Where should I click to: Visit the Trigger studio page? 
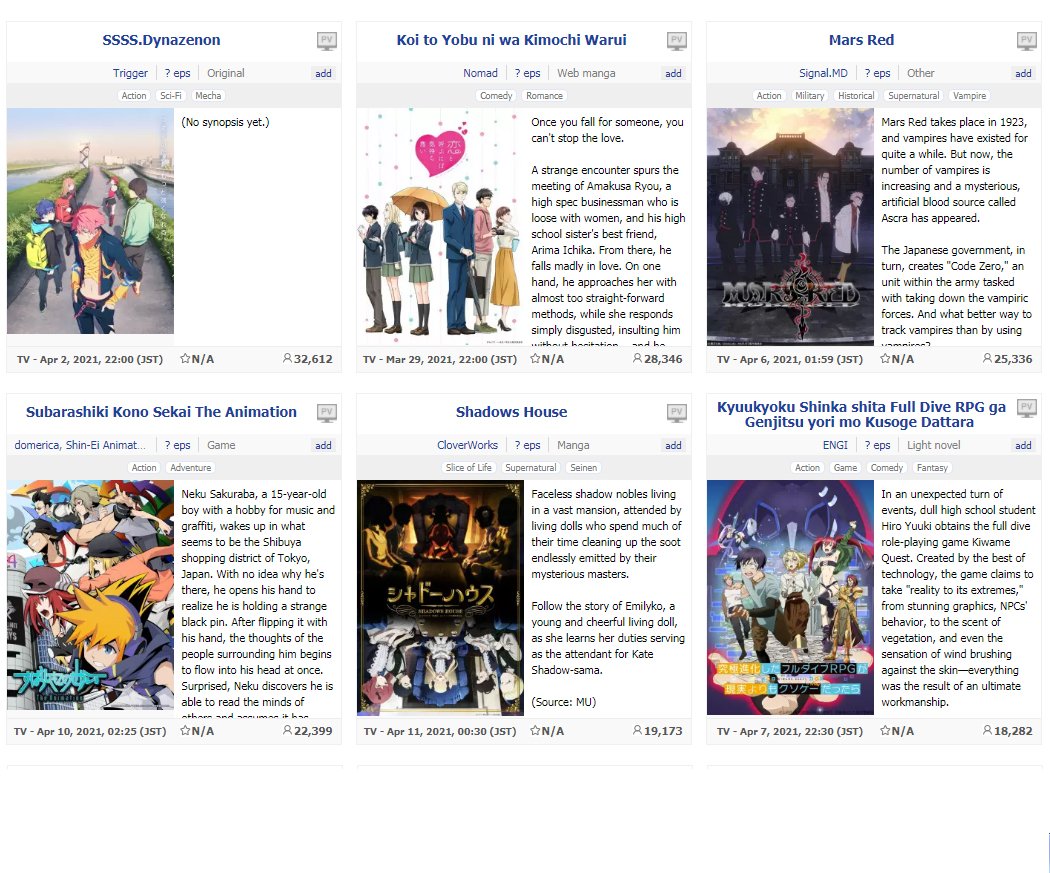click(x=131, y=74)
